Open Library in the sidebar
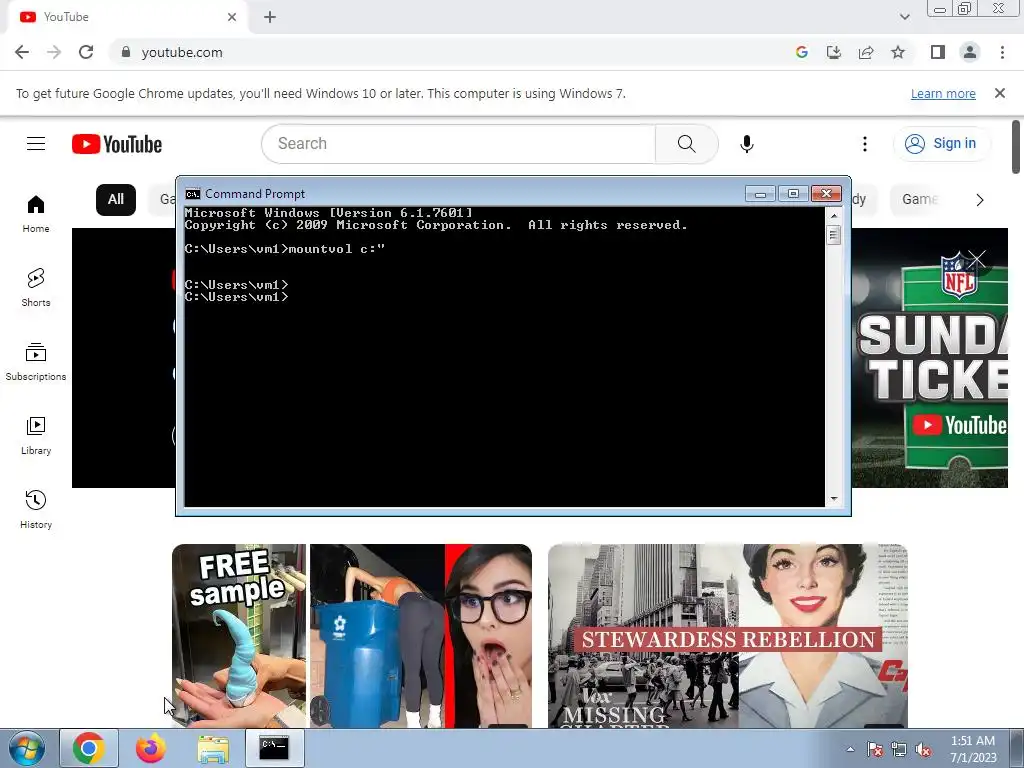 [x=36, y=436]
